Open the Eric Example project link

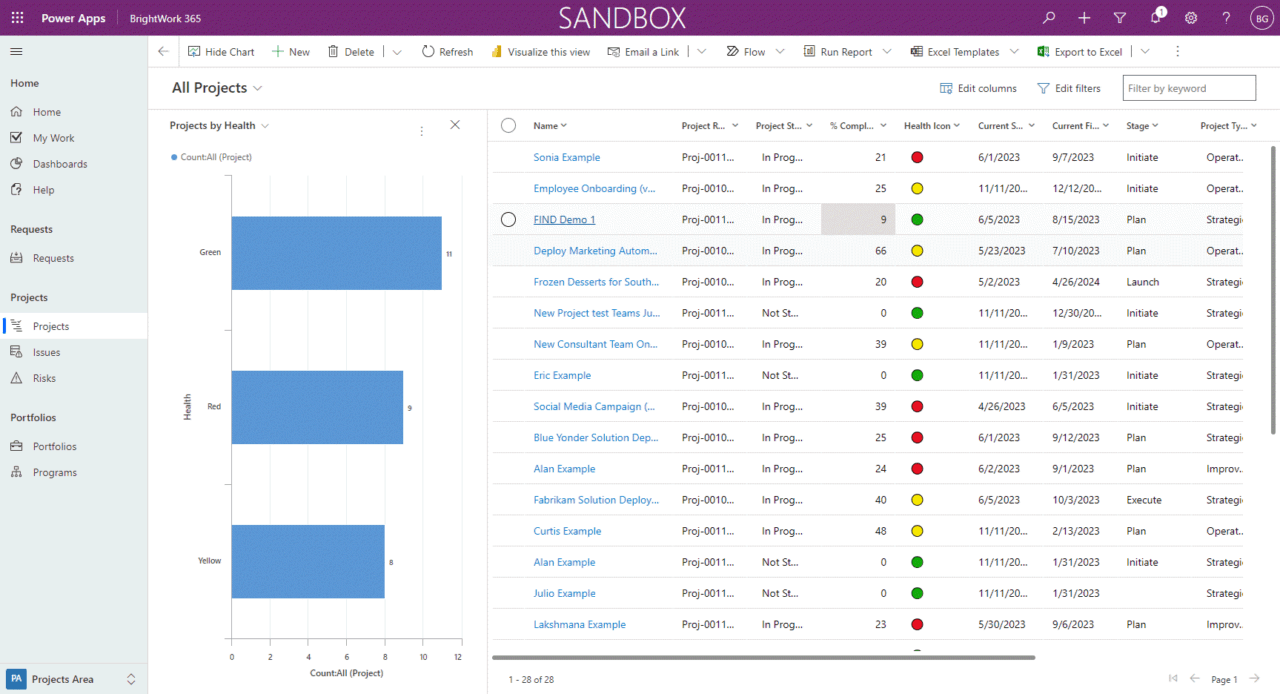pyautogui.click(x=562, y=375)
